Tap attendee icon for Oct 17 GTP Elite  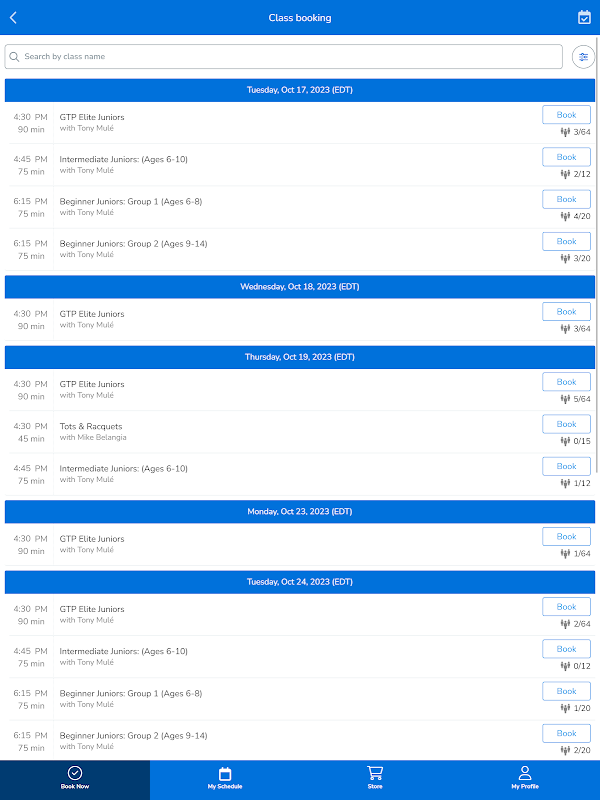click(565, 131)
